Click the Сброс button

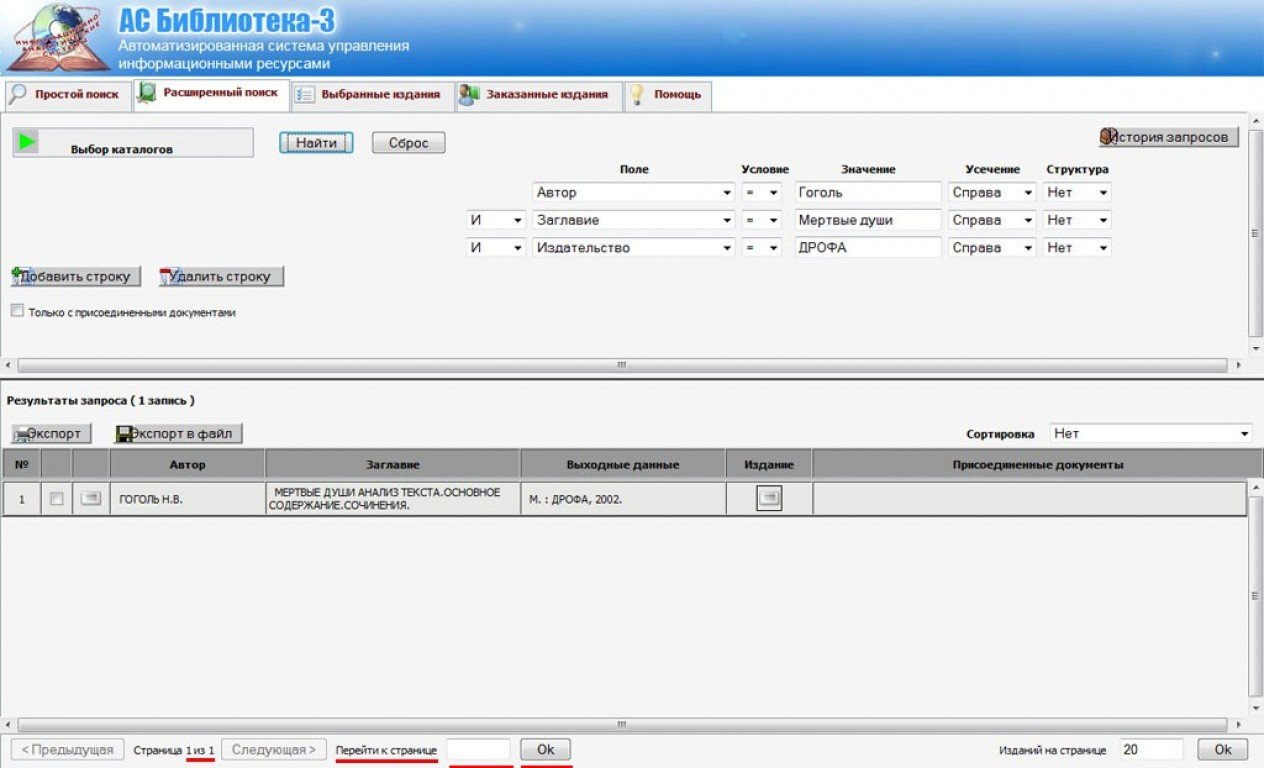pyautogui.click(x=408, y=143)
